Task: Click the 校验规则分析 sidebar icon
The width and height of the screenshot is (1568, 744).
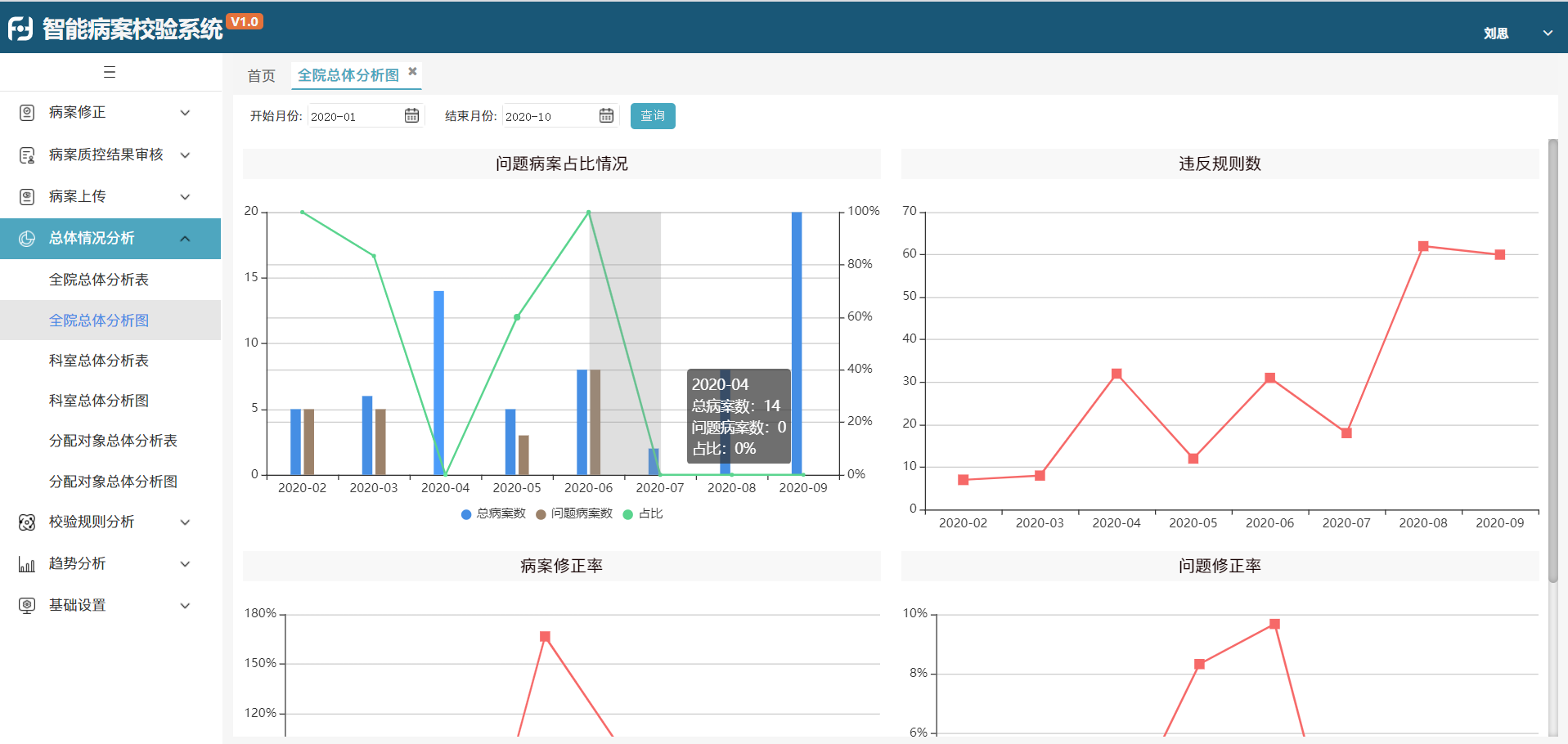Action: point(27,522)
